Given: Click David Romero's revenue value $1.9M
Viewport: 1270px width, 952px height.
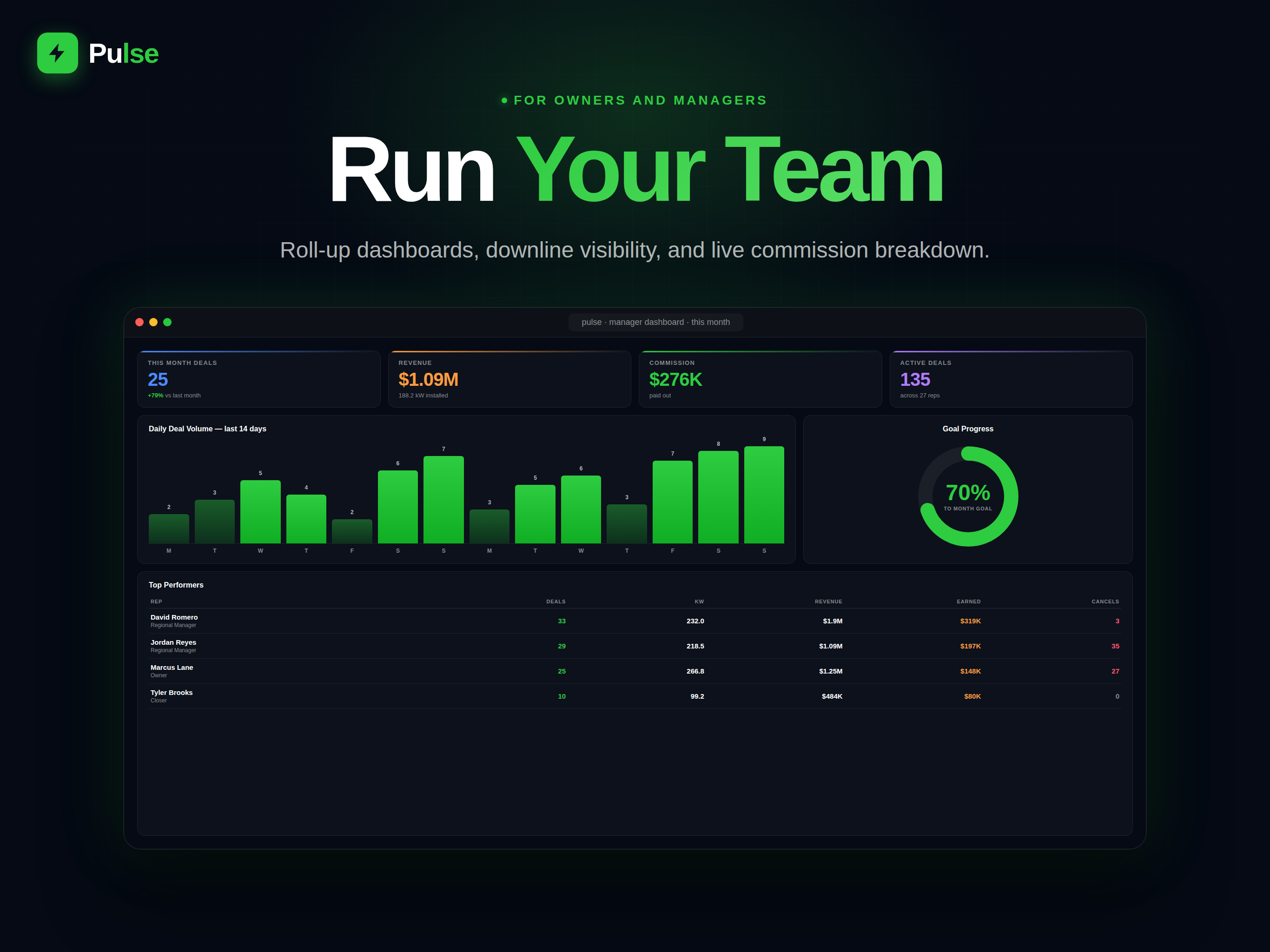Looking at the screenshot, I should coord(833,621).
